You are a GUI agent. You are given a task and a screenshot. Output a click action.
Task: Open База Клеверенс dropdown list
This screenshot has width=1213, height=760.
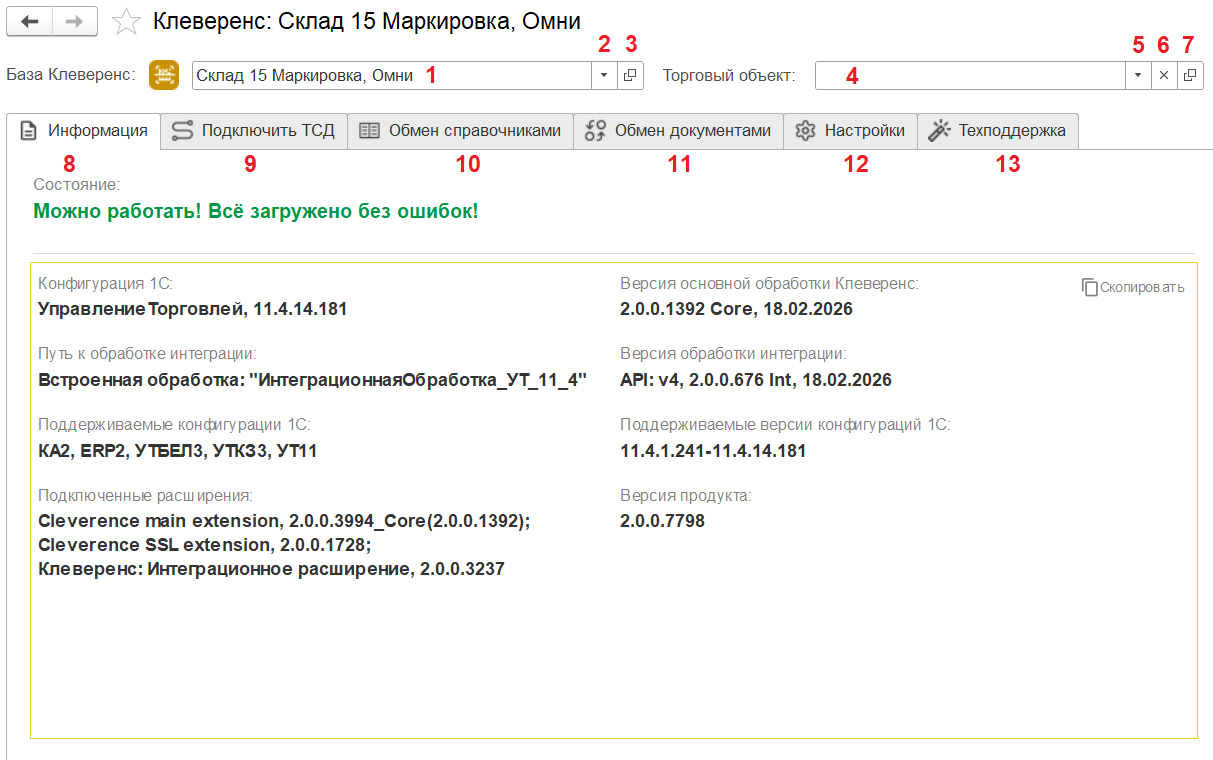coord(604,75)
